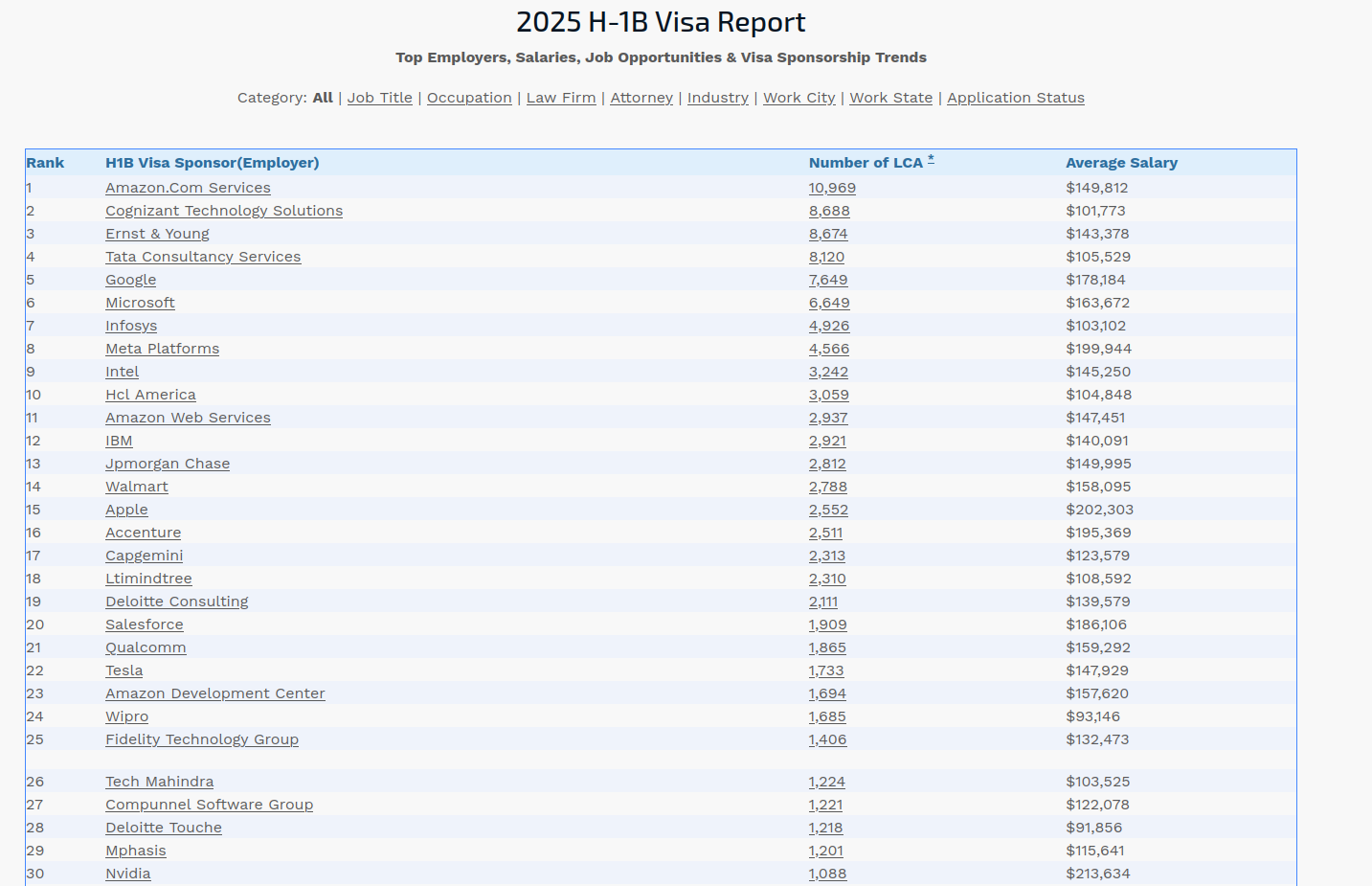
Task: Open the Work State category
Action: click(891, 98)
